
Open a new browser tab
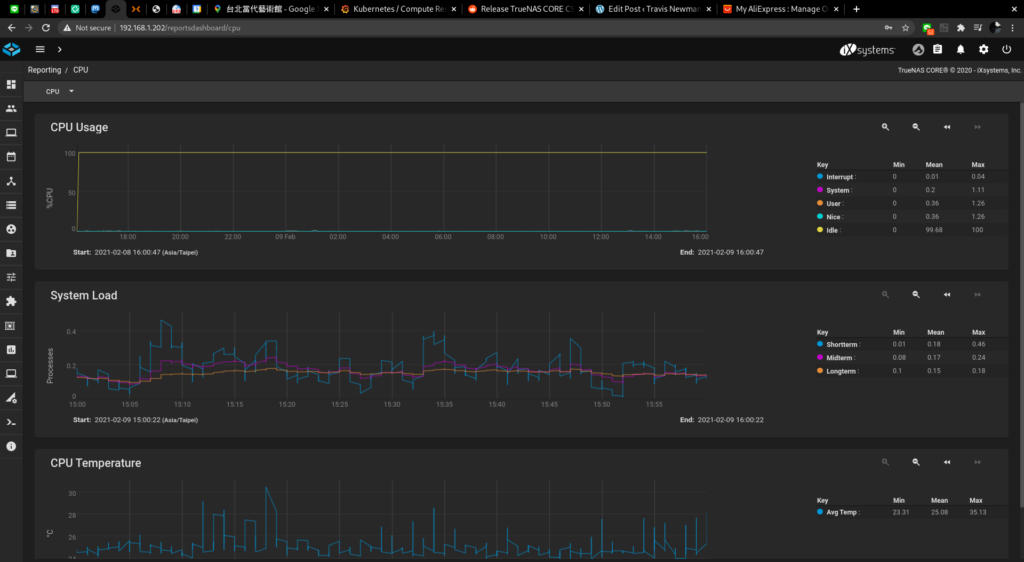coord(856,9)
